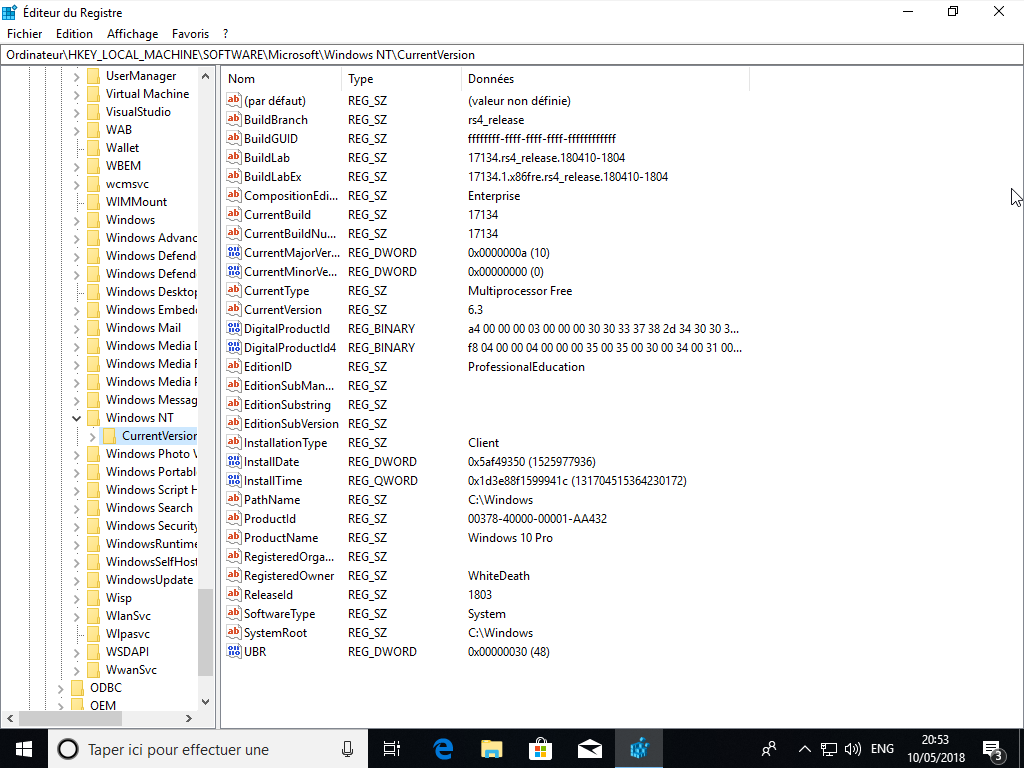Expand the Windows Mail key
Viewport: 1024px width, 768px height.
click(76, 328)
